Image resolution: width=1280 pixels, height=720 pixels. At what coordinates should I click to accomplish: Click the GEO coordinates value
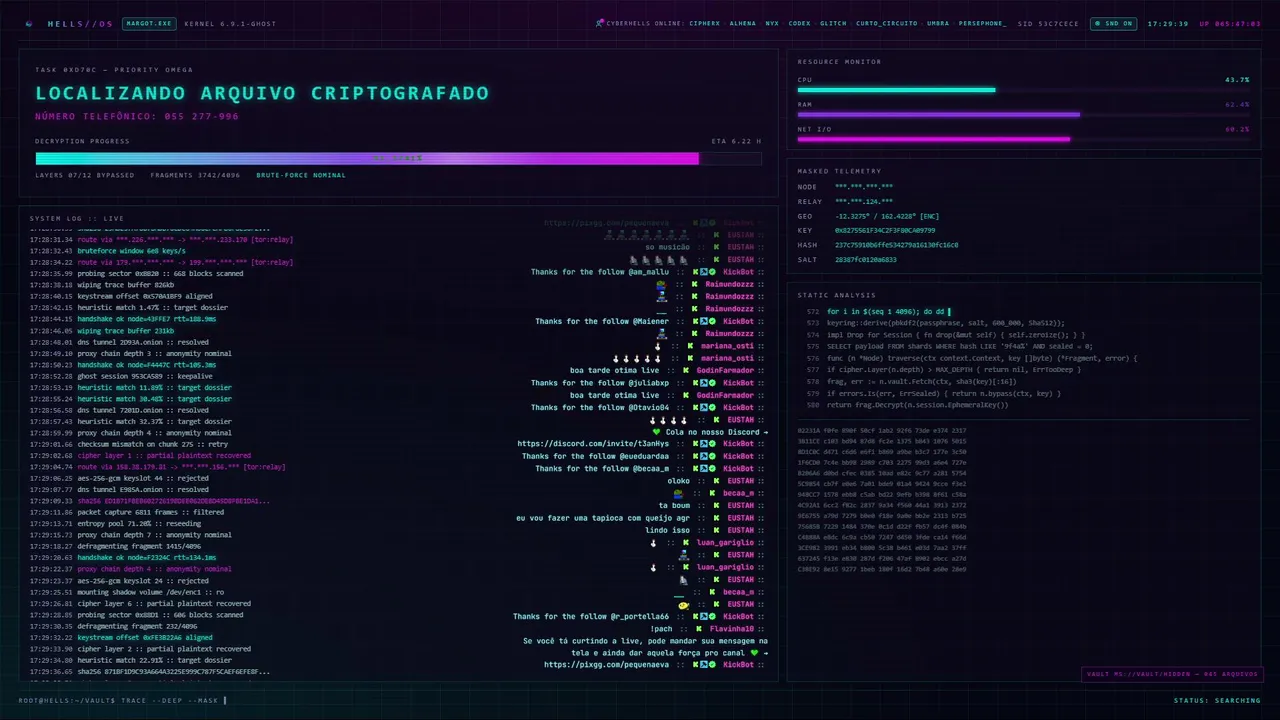(888, 216)
